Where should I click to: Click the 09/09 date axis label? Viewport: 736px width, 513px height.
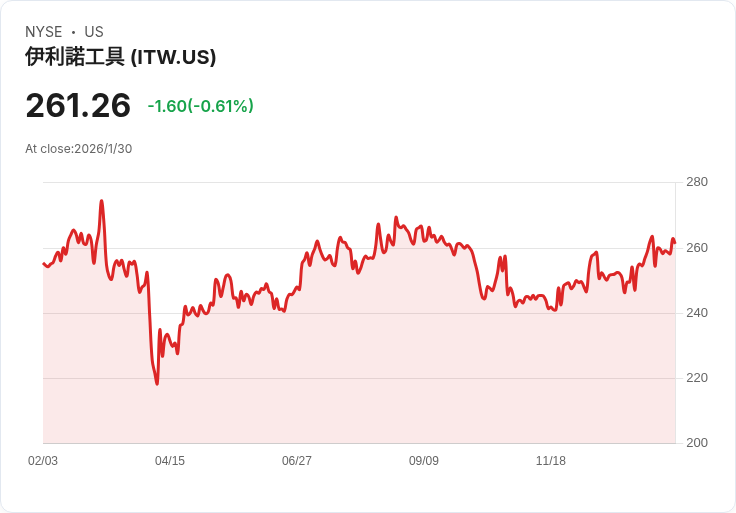click(424, 461)
